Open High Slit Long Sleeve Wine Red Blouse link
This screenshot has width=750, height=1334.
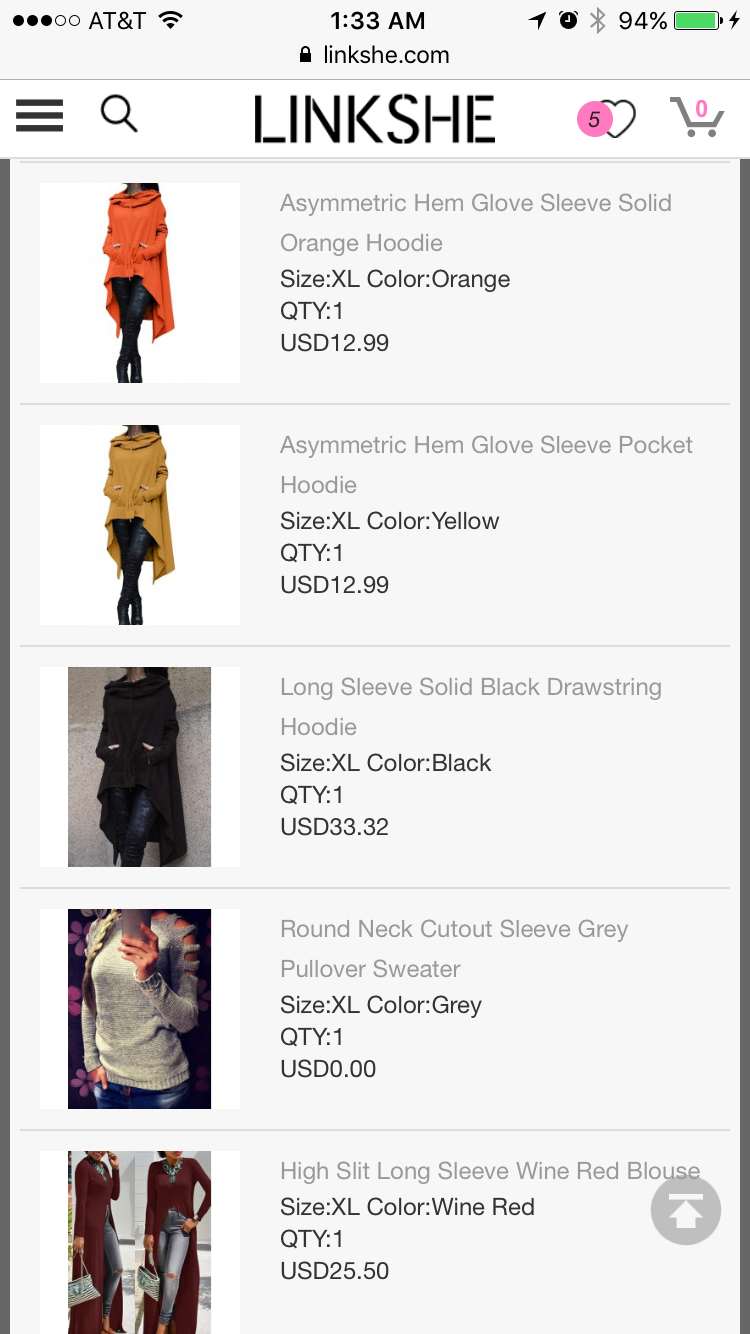[490, 1171]
